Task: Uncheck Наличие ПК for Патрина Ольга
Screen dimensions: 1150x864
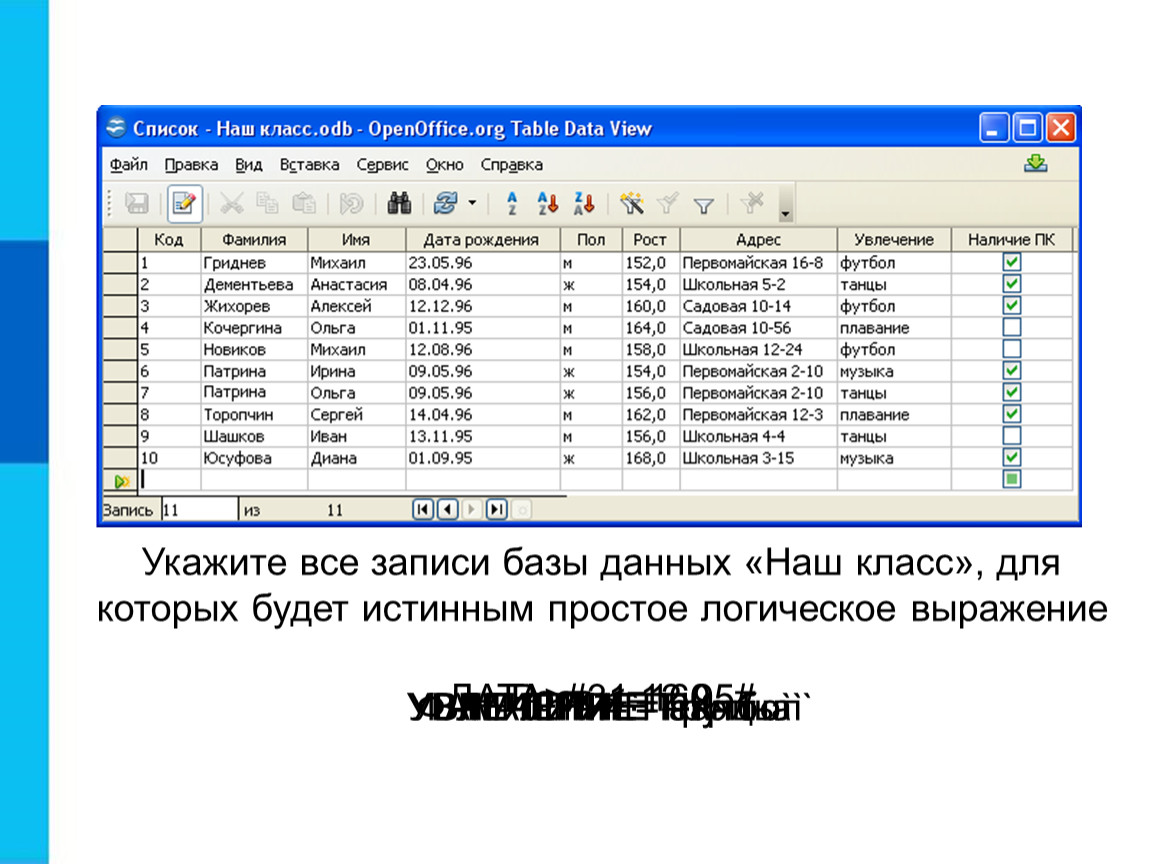Action: coord(1011,392)
